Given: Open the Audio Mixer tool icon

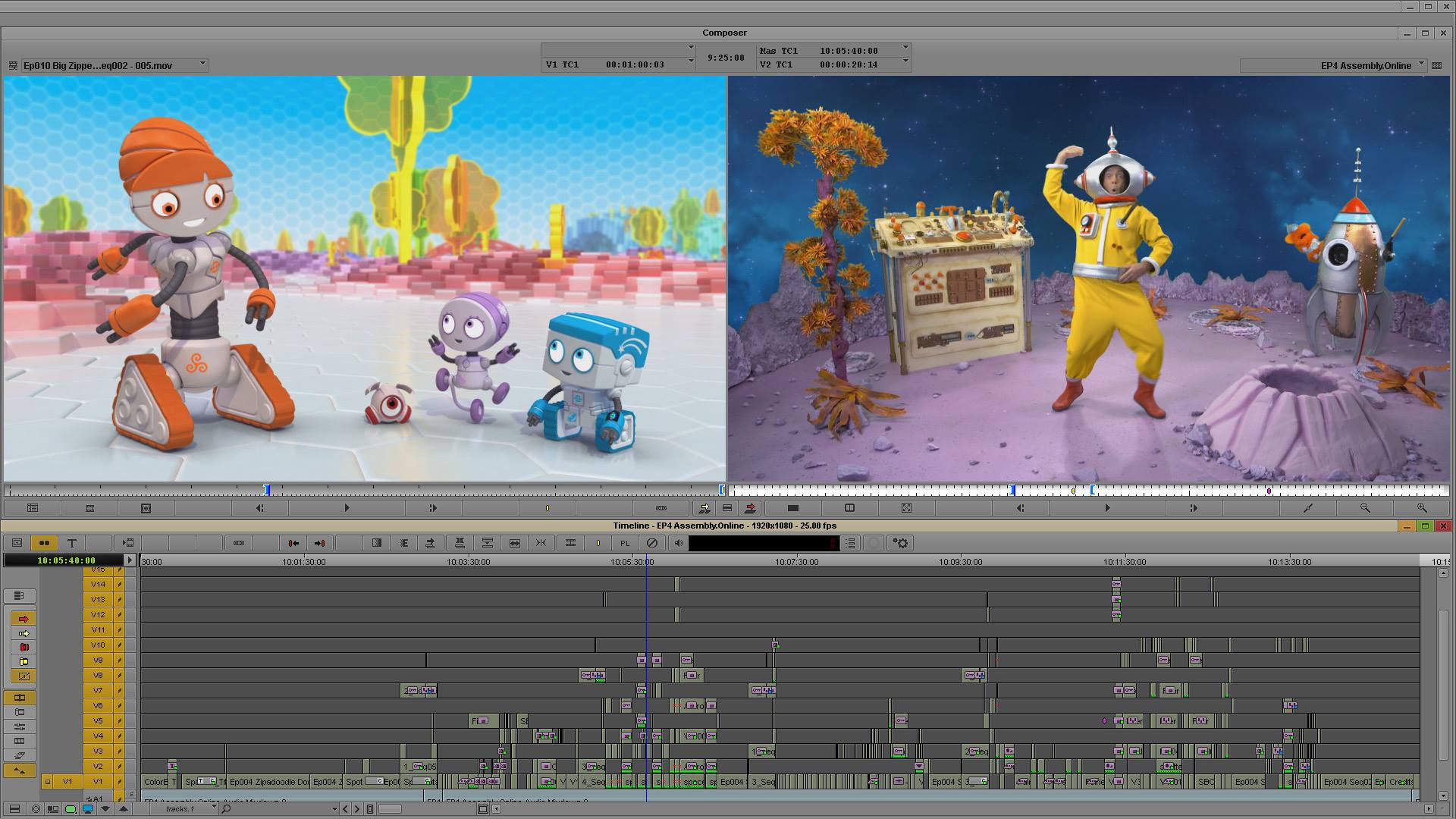Looking at the screenshot, I should click(19, 726).
